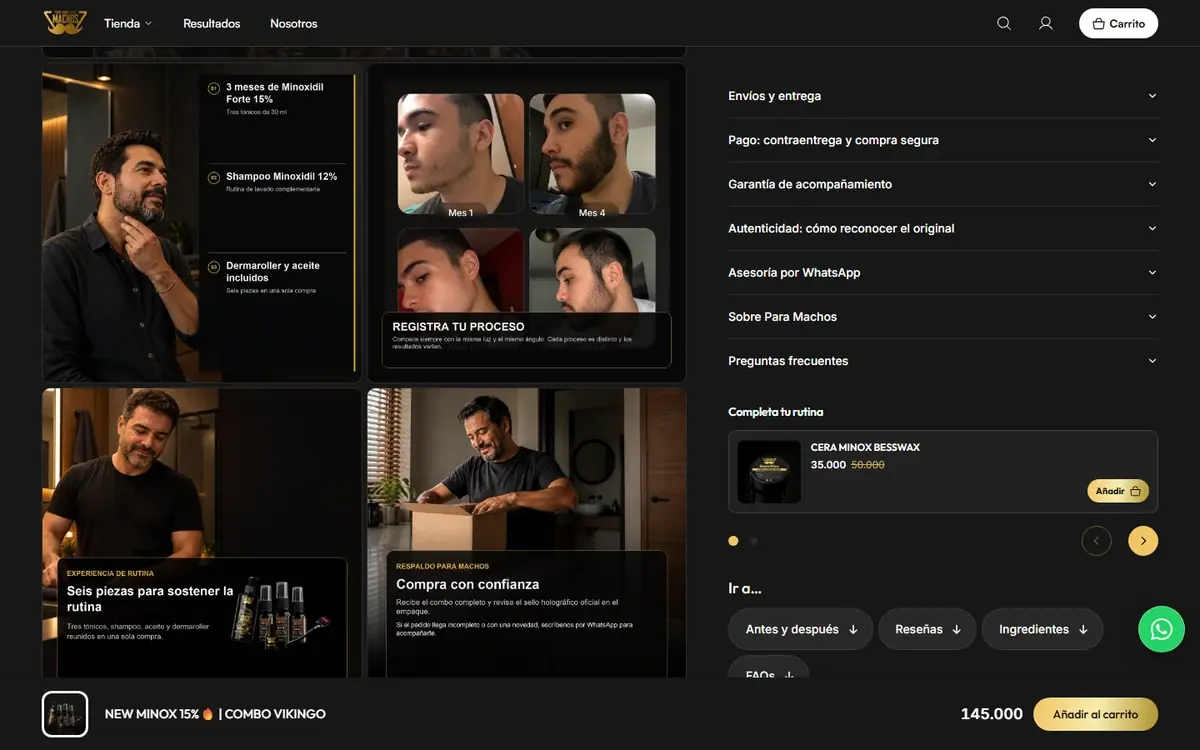Expand Envíos y entrega section

943,96
